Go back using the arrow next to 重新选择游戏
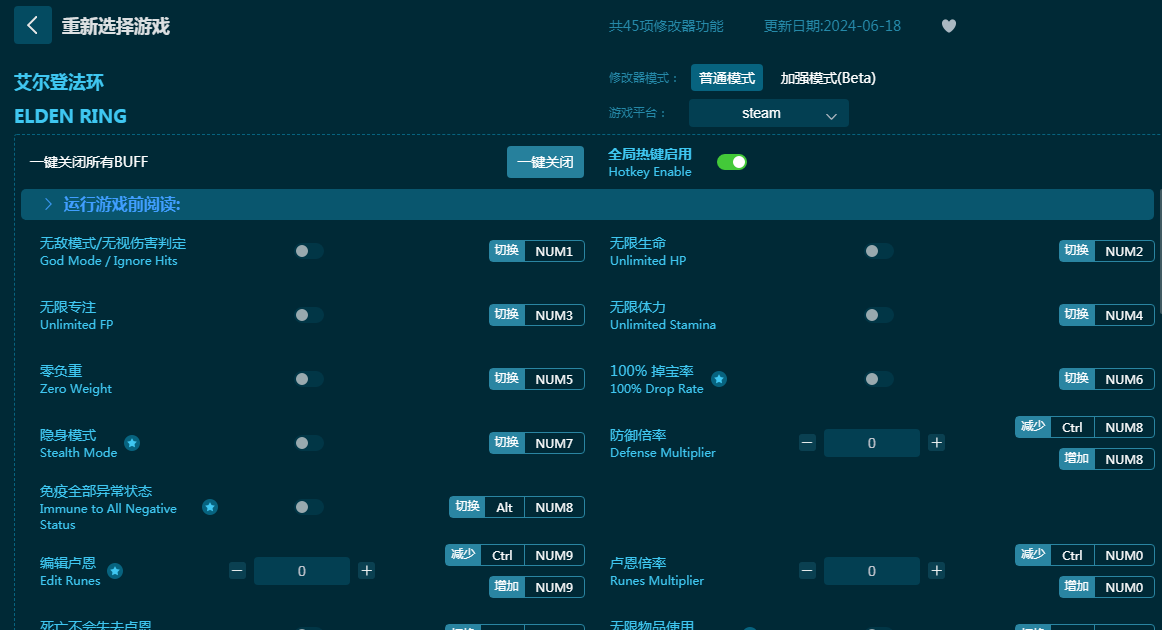 (x=33, y=25)
